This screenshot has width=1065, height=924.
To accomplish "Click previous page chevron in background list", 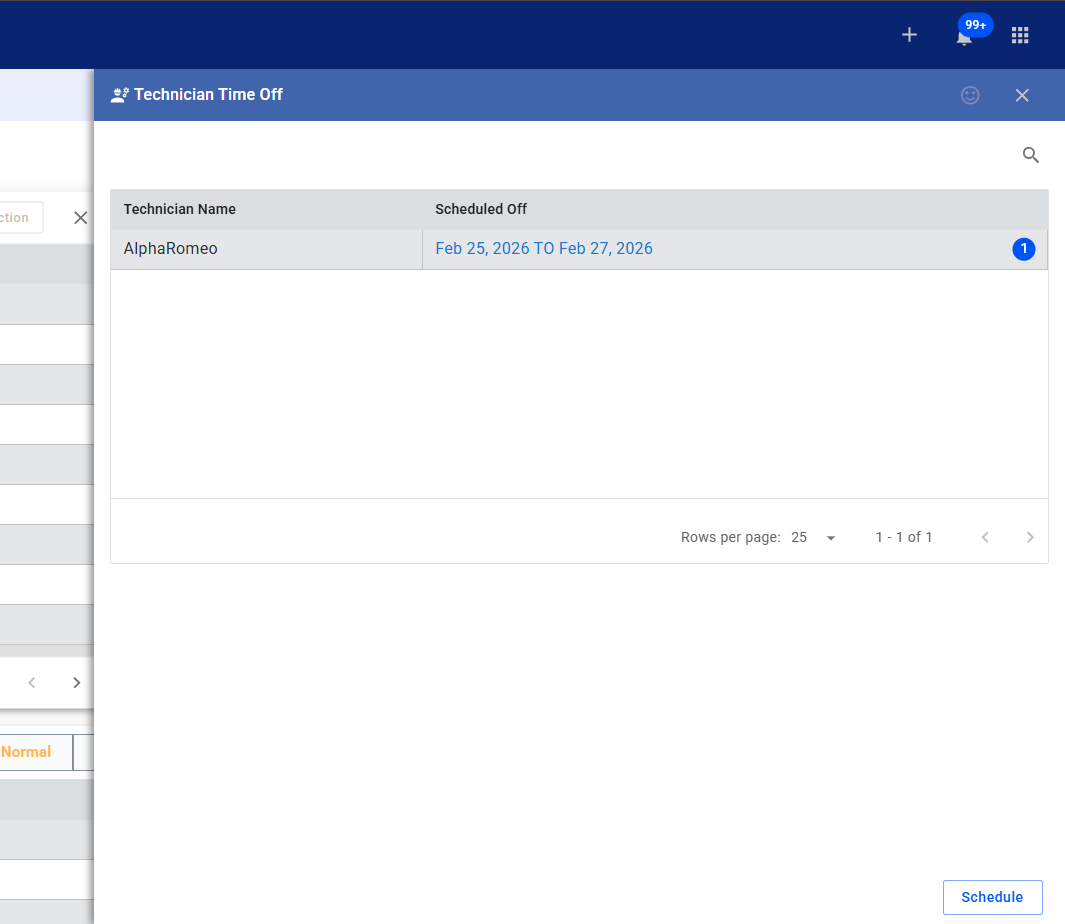I will (x=32, y=683).
